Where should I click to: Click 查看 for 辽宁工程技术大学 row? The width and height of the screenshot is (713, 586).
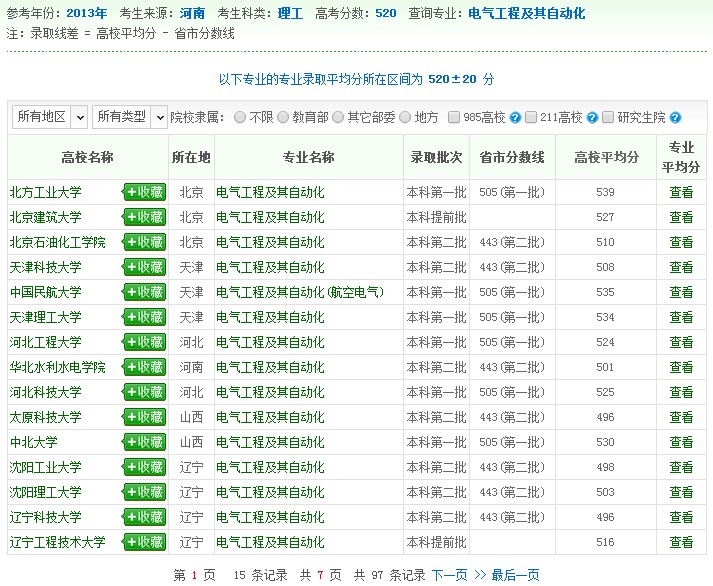coord(681,542)
